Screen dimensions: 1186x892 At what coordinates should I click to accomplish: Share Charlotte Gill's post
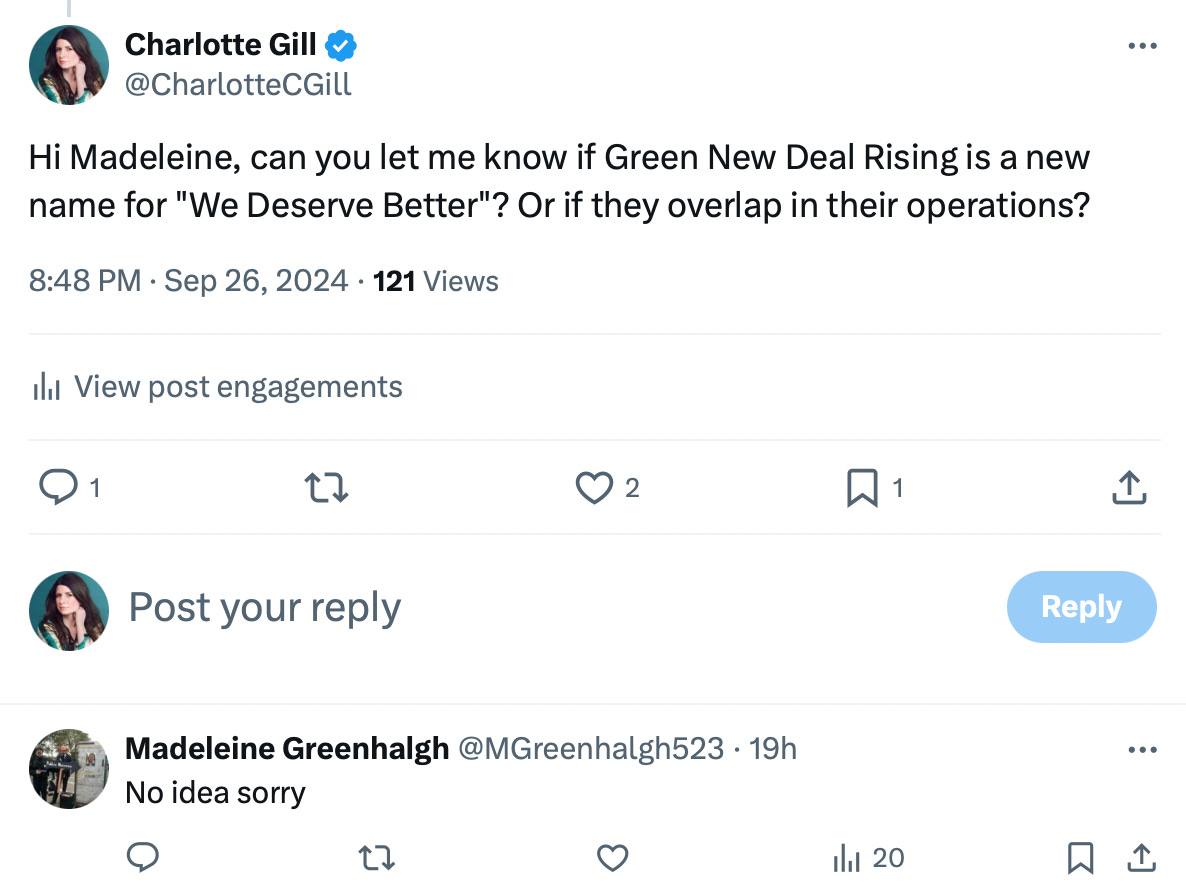pos(1128,487)
